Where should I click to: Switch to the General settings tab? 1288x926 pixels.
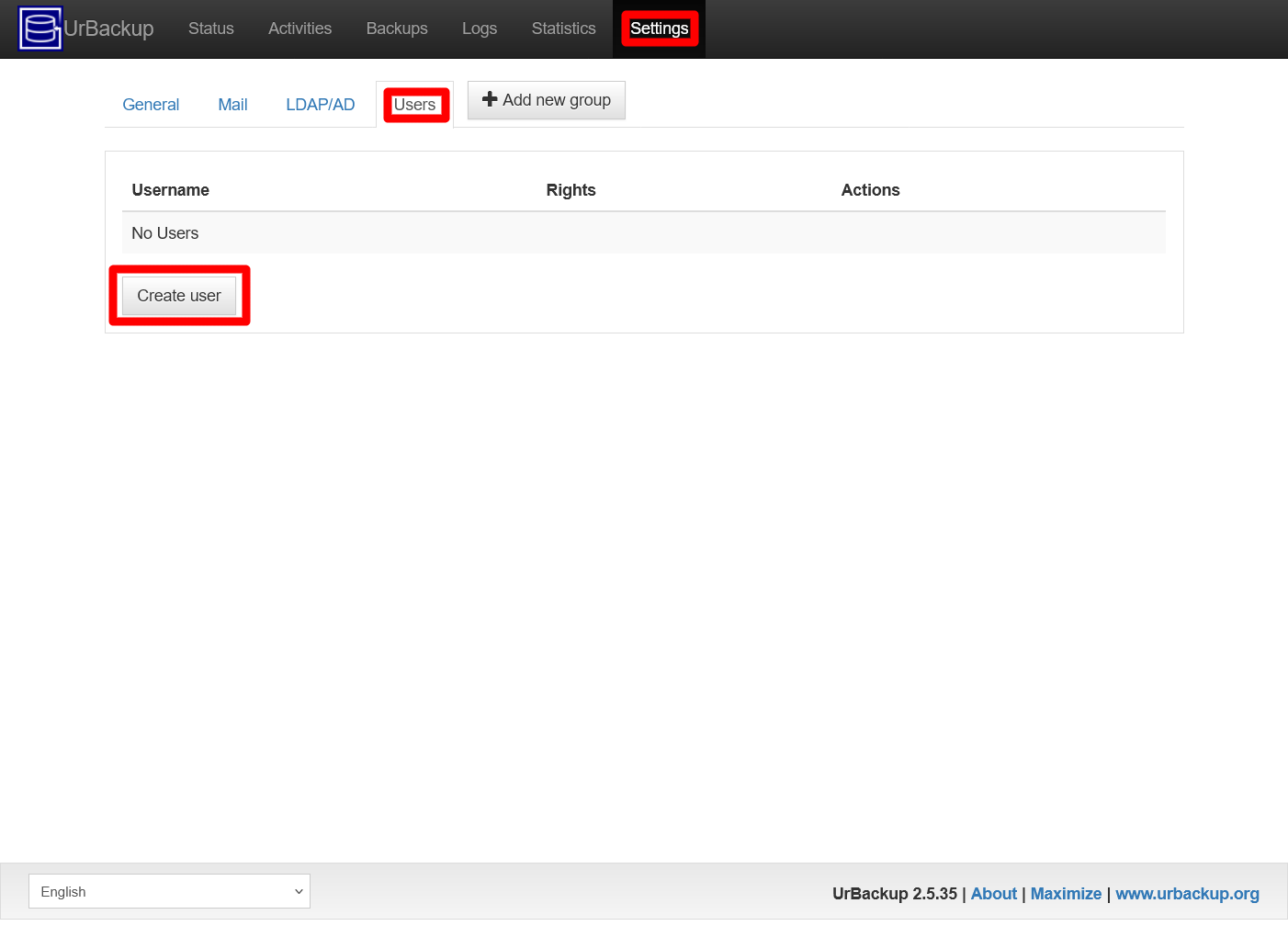pyautogui.click(x=151, y=104)
